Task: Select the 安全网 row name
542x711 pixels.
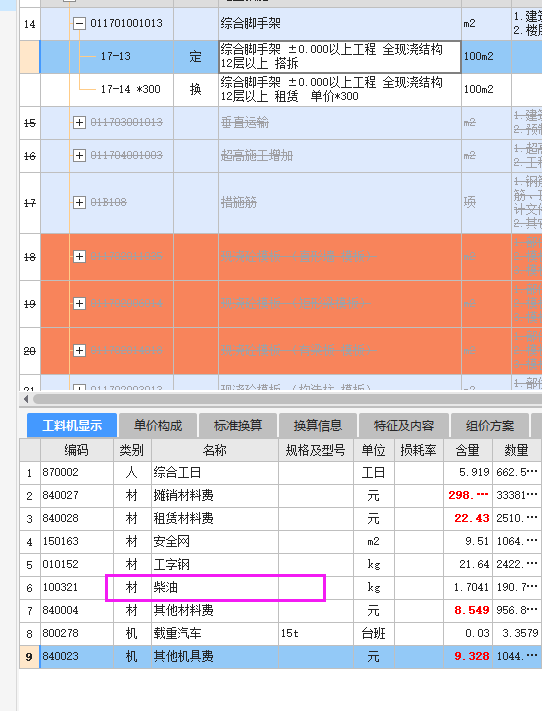Action: click(171, 541)
